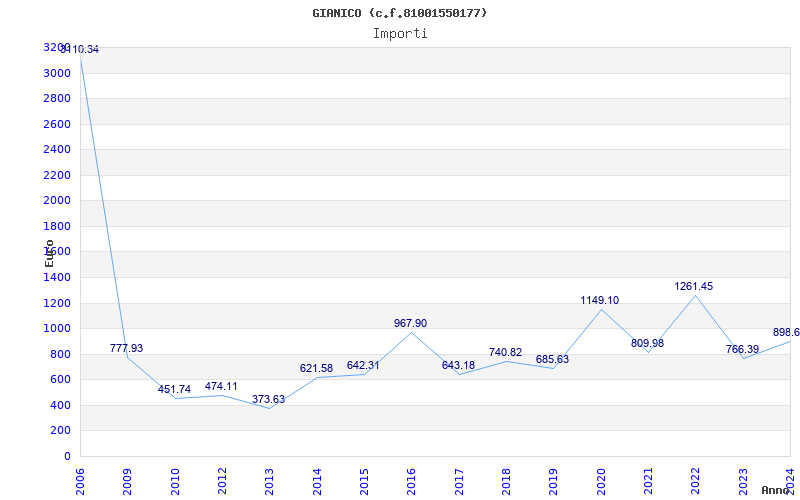Select the 474.11 data label for 2012
Screen dimensions: 800x500
point(221,386)
